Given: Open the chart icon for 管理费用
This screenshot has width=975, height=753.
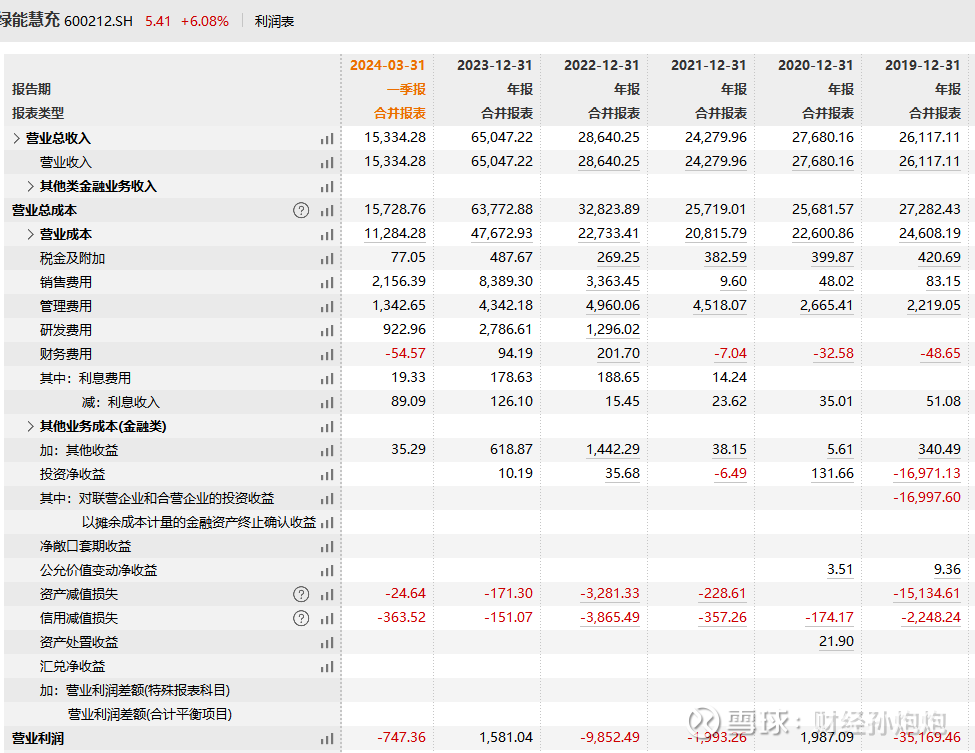Looking at the screenshot, I should 327,305.
